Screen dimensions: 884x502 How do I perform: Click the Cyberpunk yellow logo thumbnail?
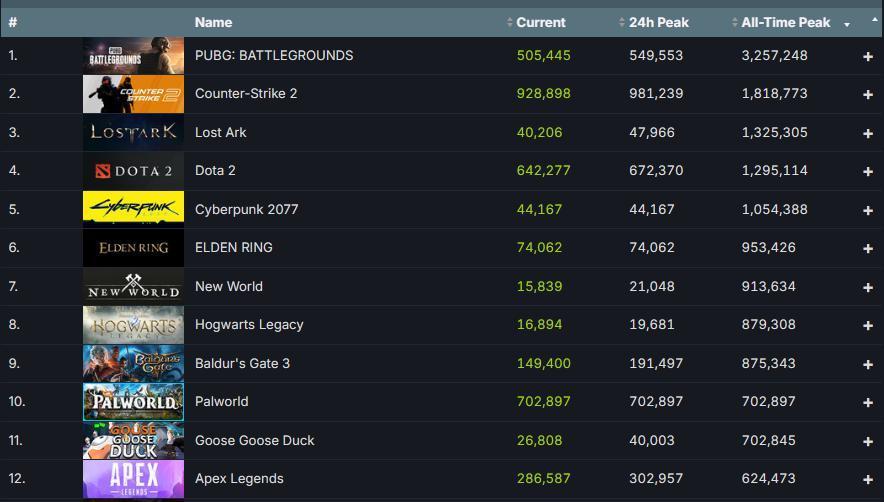[x=133, y=209]
